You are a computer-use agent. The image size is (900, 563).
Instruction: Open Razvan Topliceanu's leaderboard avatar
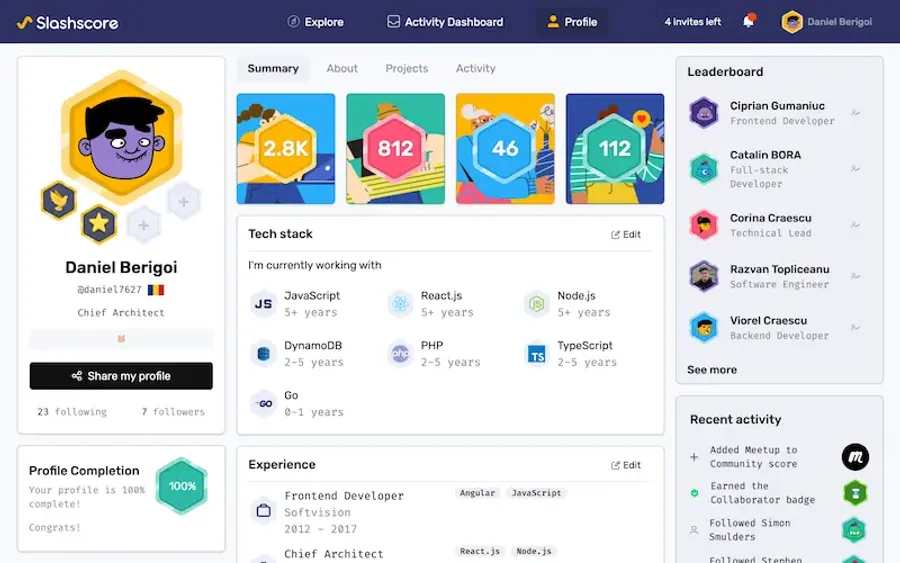coord(704,276)
